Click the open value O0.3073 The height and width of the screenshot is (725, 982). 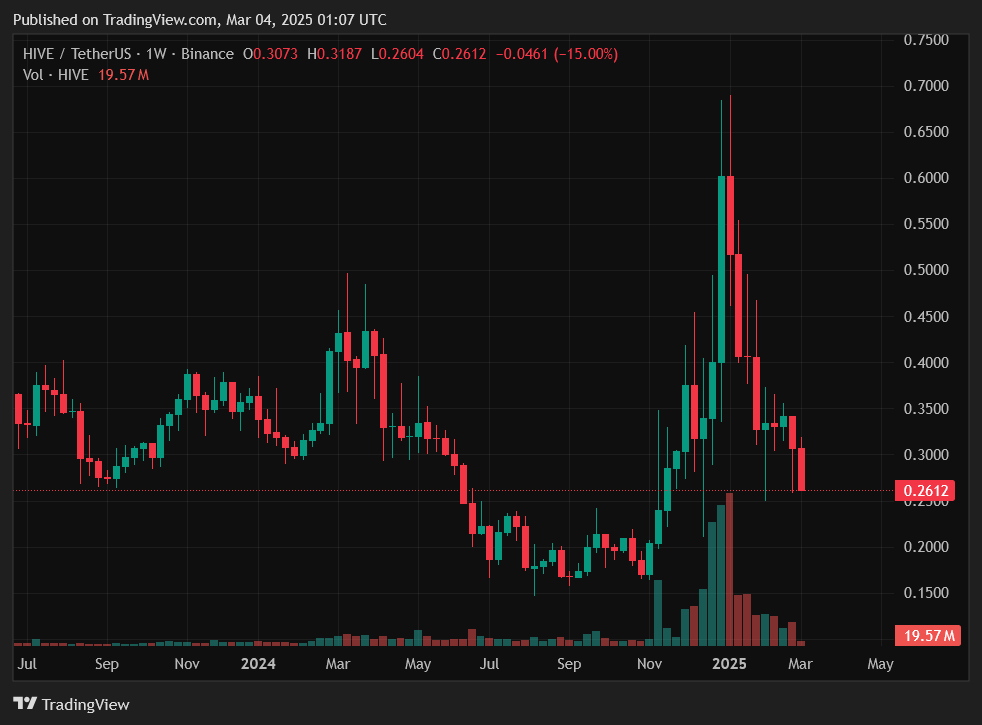(271, 54)
